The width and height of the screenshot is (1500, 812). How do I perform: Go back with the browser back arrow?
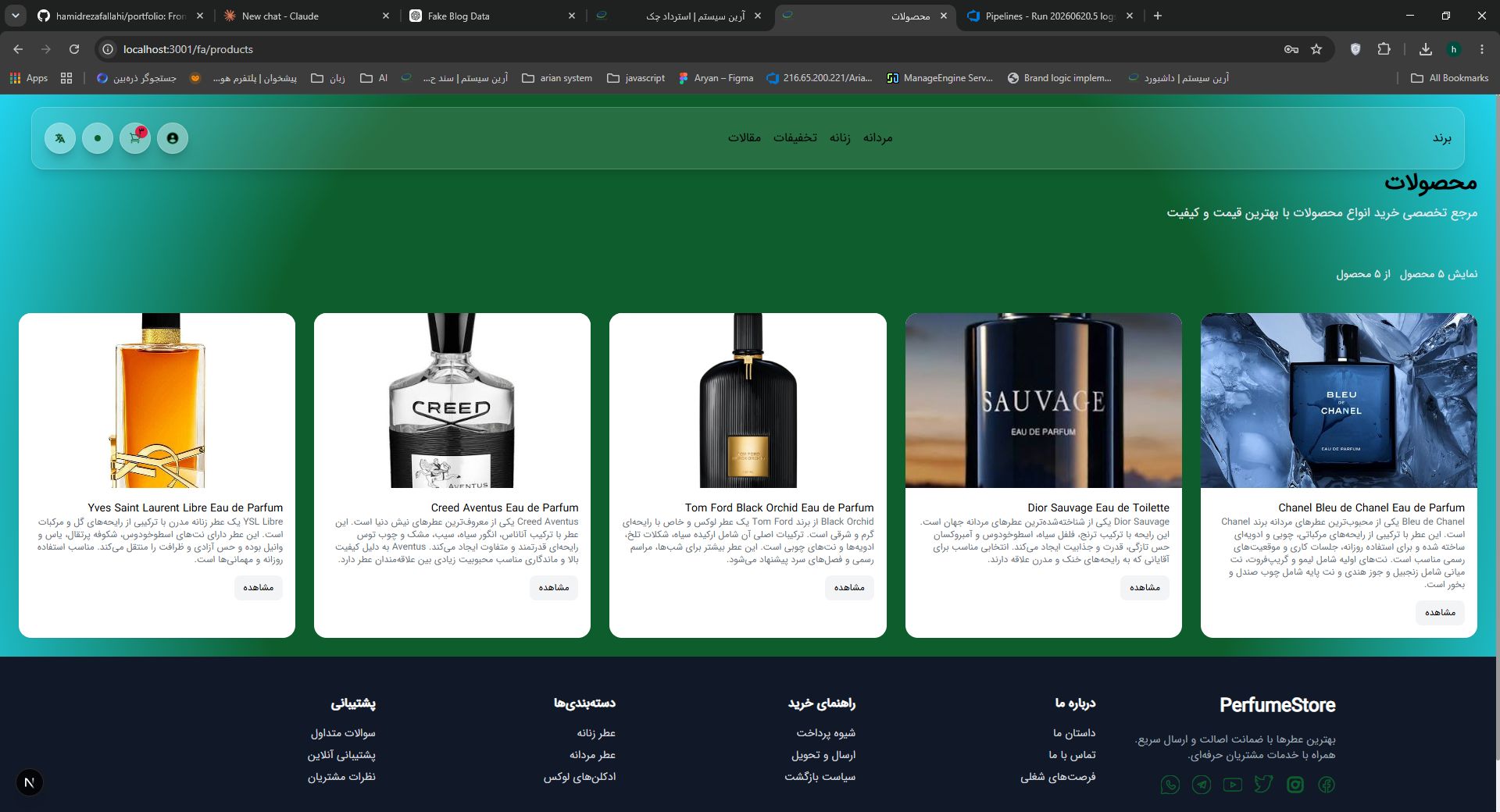[x=18, y=49]
